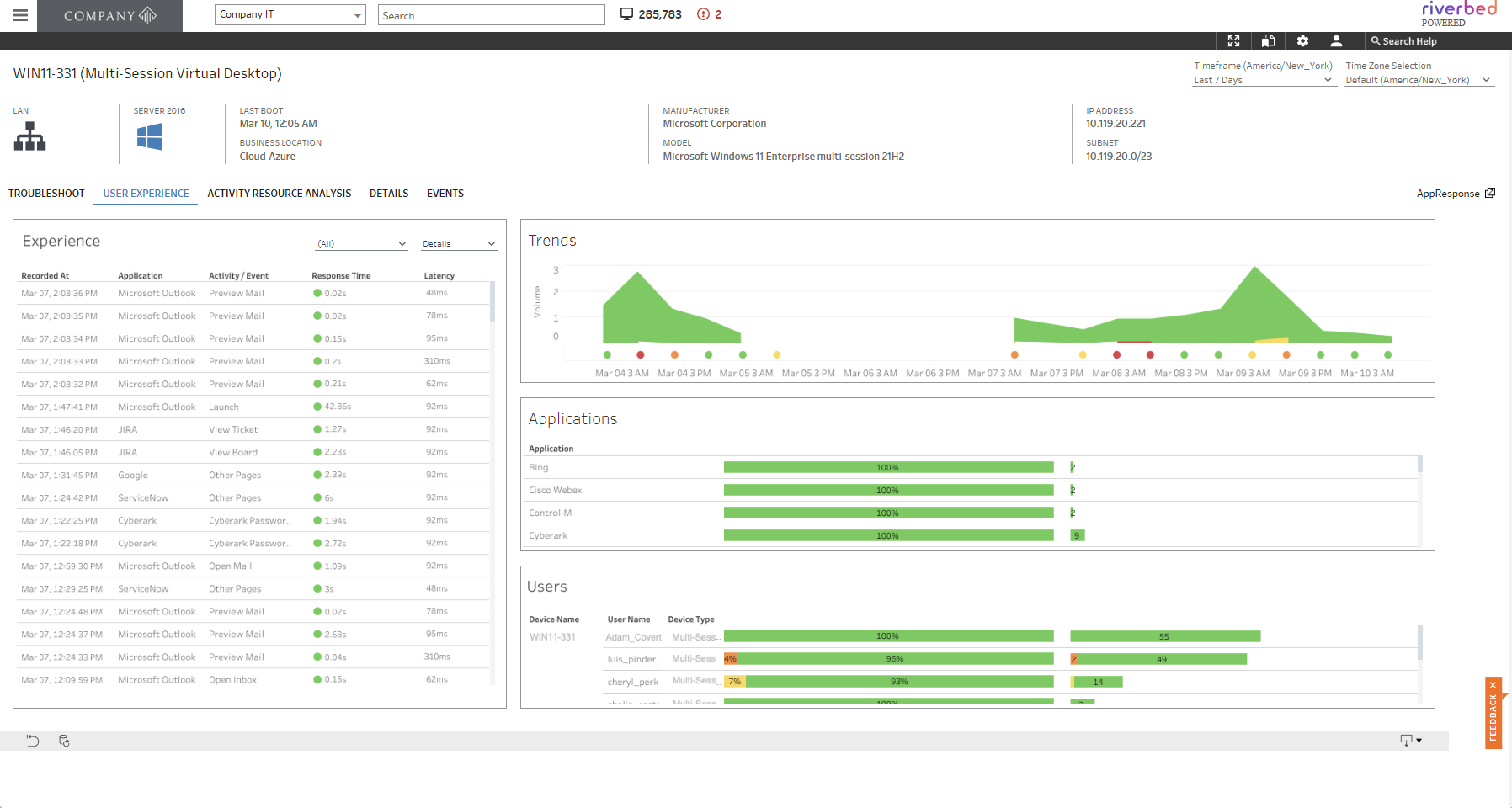The width and height of the screenshot is (1512, 808).
Task: Click the AppResponse link
Action: tap(1448, 194)
